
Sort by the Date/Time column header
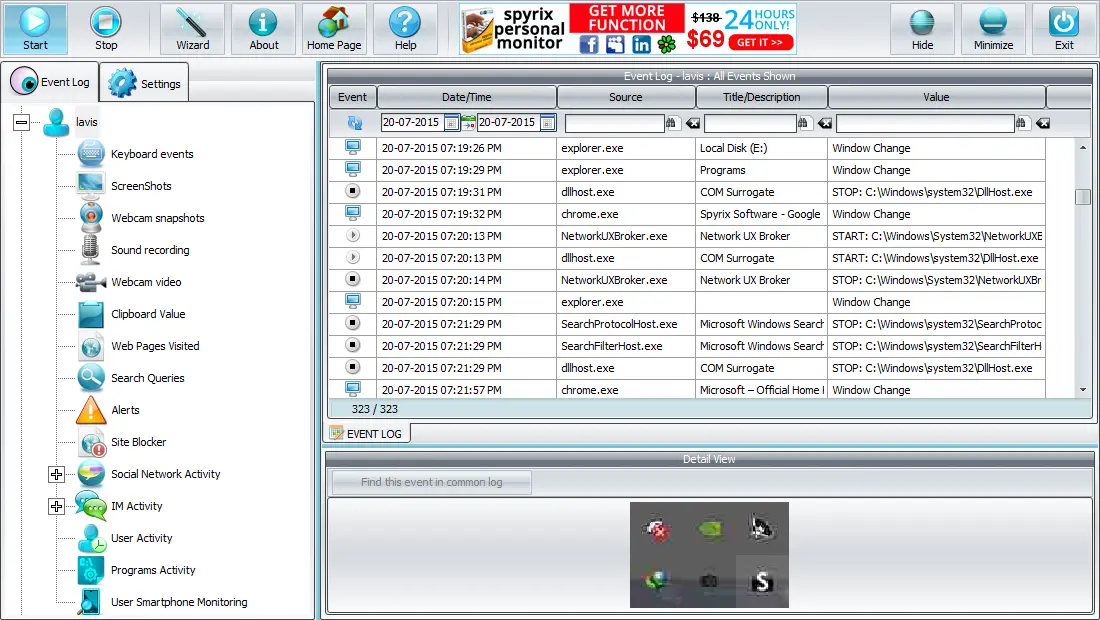(x=467, y=97)
